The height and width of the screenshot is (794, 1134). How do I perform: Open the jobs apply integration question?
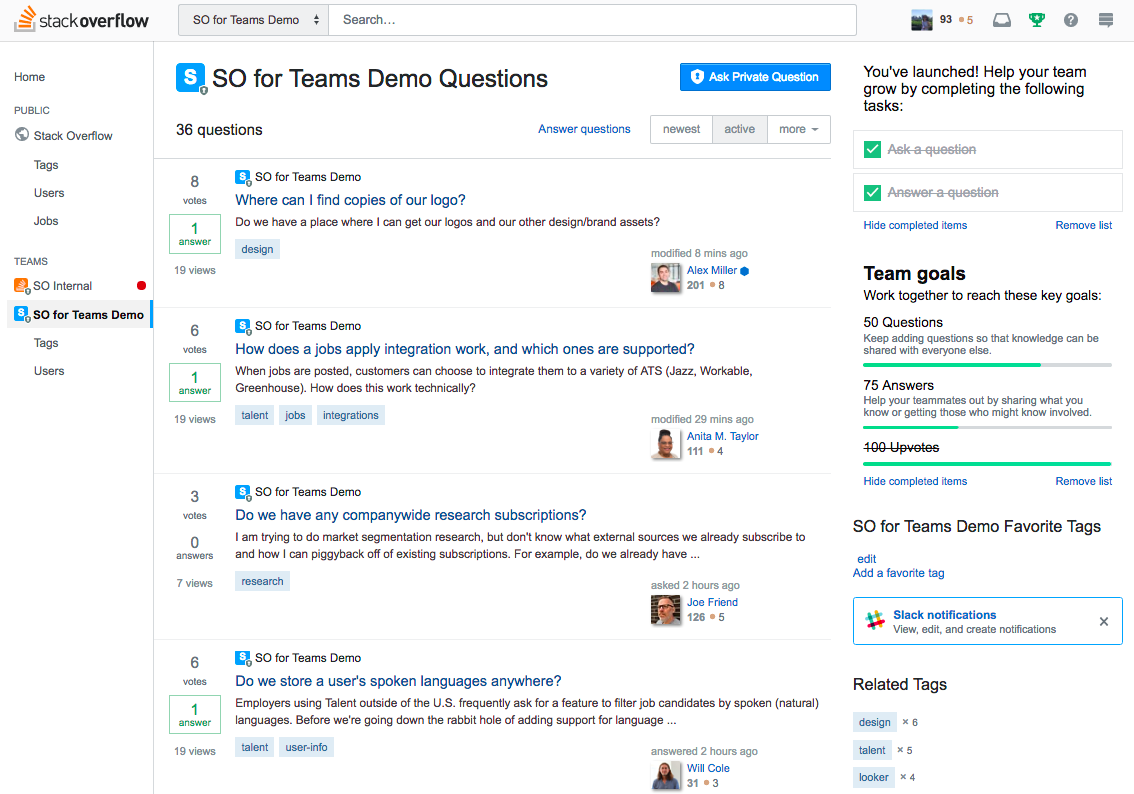point(464,349)
